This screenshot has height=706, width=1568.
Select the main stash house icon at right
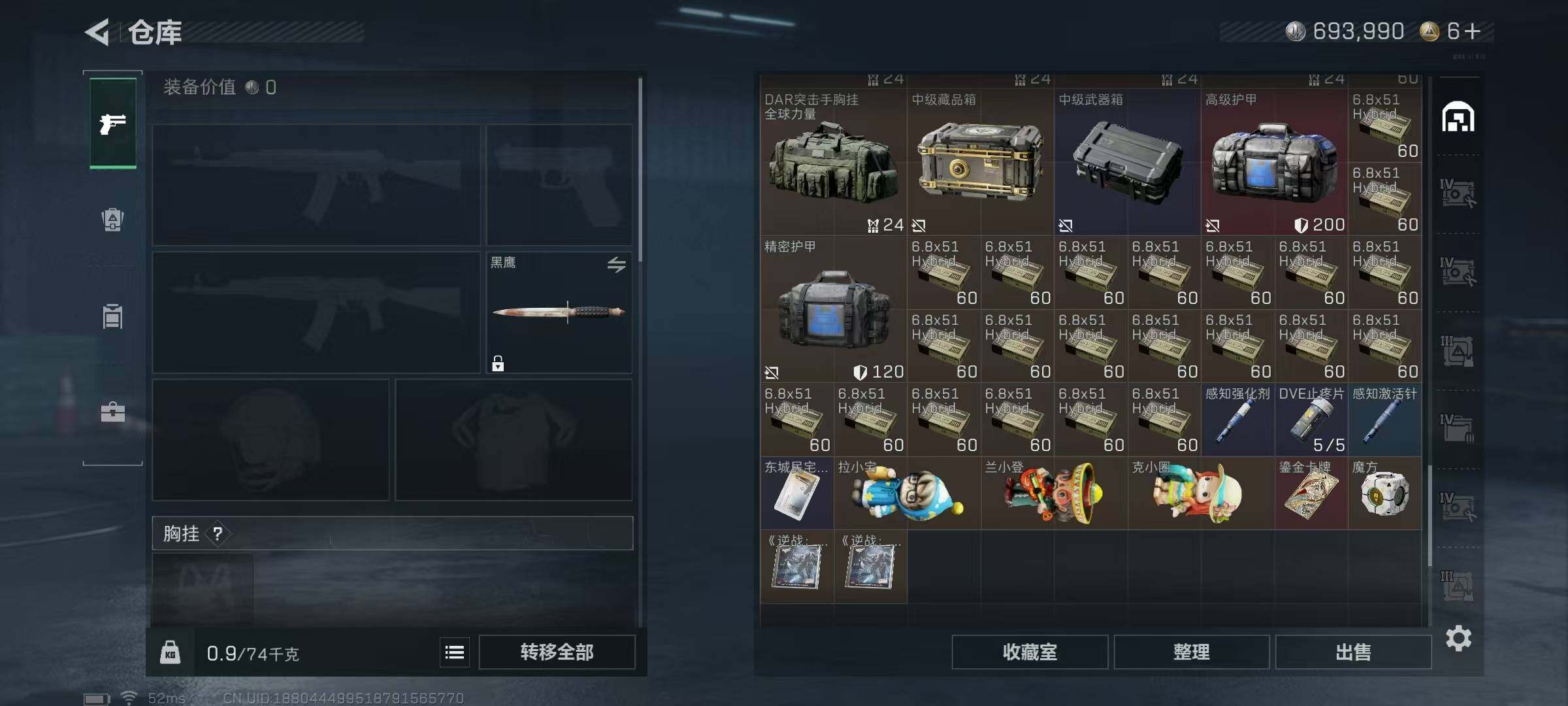1458,117
